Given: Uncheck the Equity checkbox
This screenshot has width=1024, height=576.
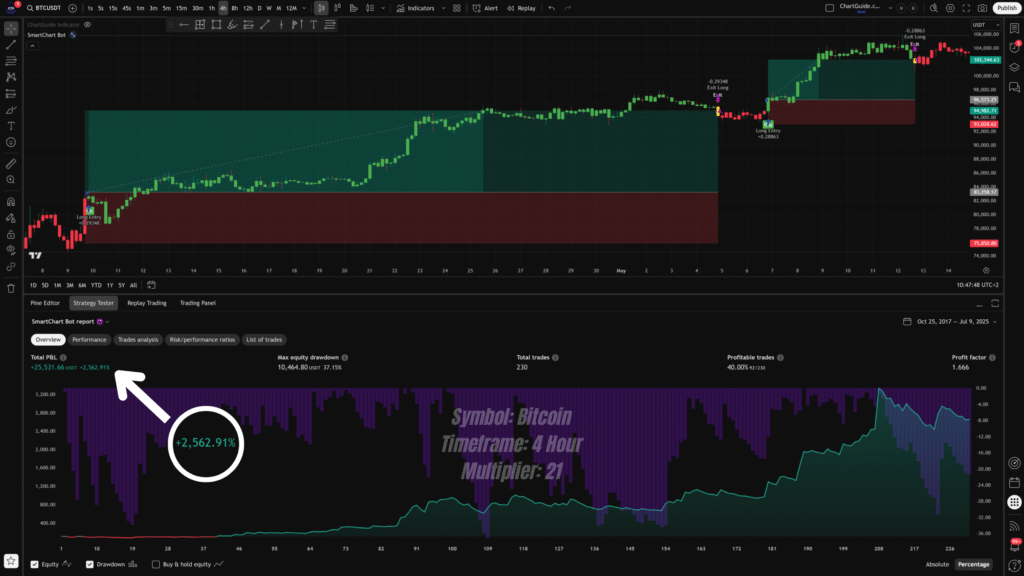Looking at the screenshot, I should pyautogui.click(x=35, y=564).
